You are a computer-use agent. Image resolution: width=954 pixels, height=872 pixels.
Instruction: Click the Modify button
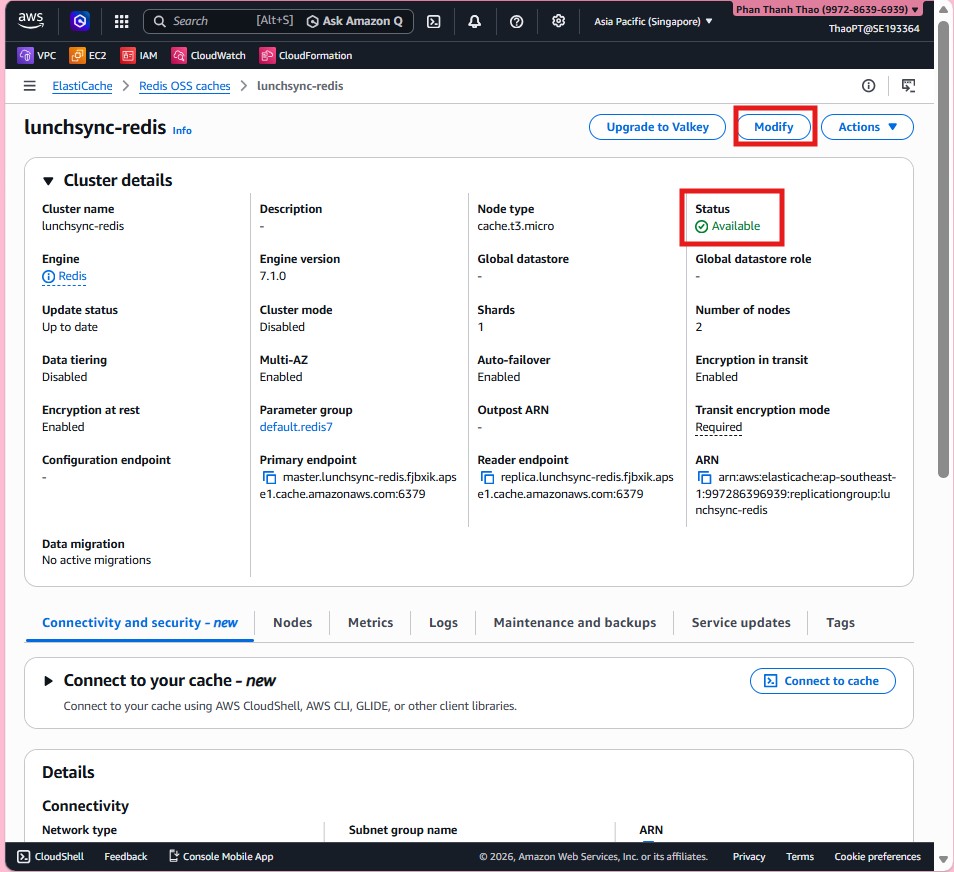click(x=774, y=127)
